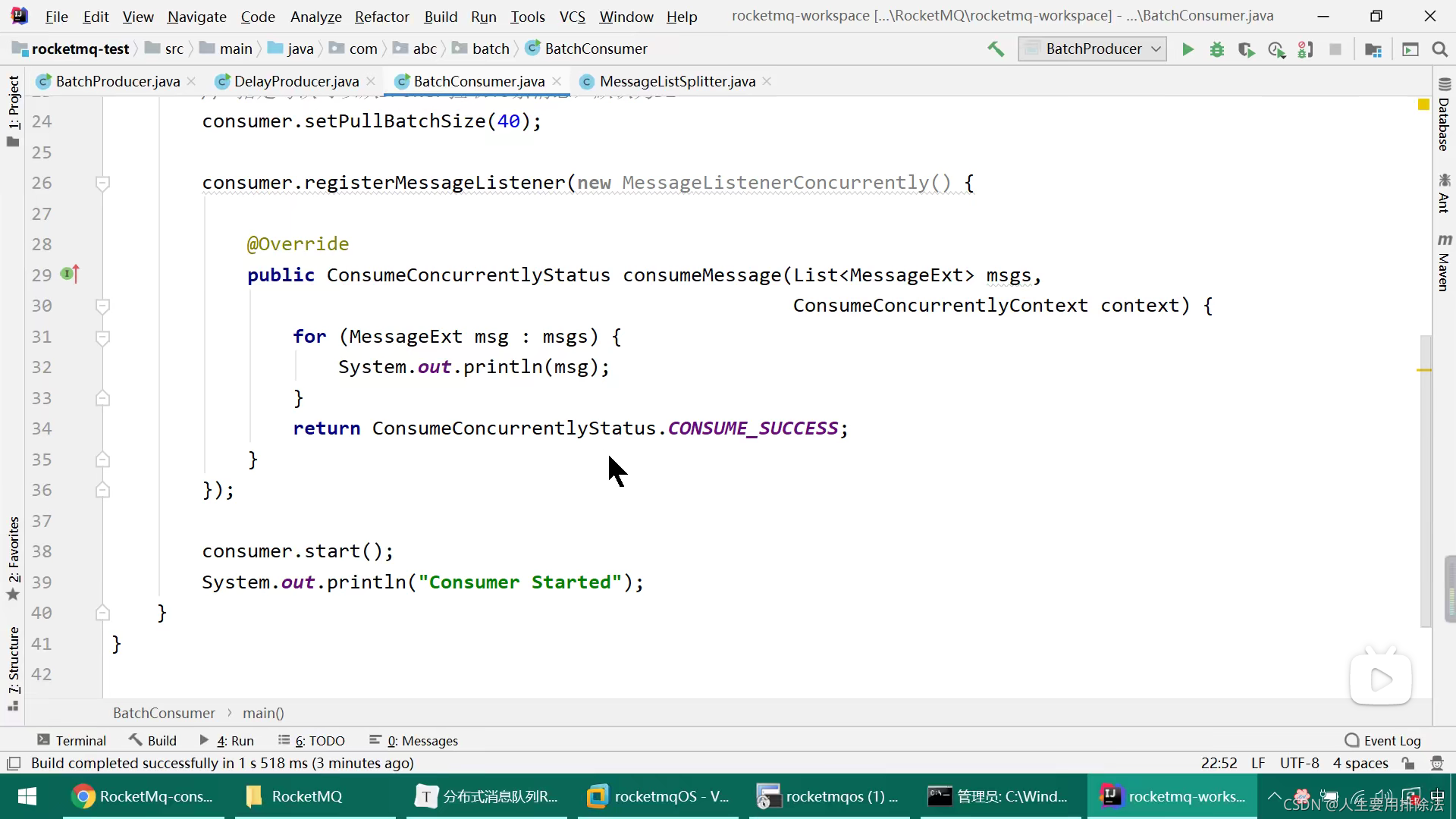Open the BatchConsumer.java tab

(x=479, y=81)
